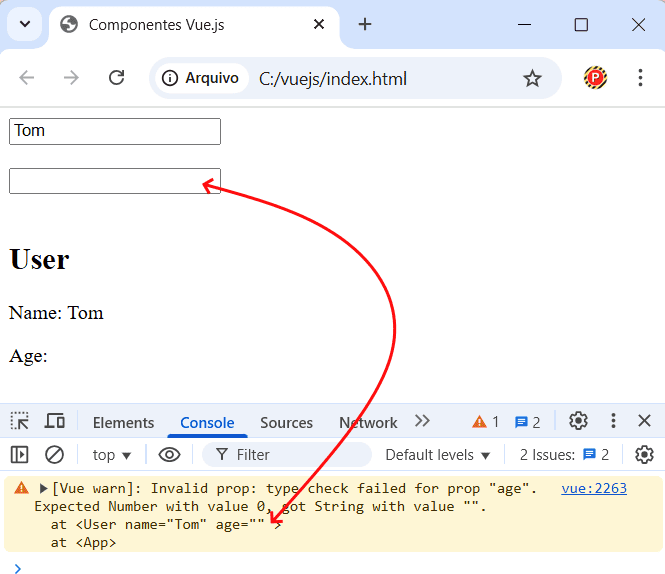Image resolution: width=665 pixels, height=574 pixels.
Task: Open the profile avatar menu
Action: click(595, 78)
